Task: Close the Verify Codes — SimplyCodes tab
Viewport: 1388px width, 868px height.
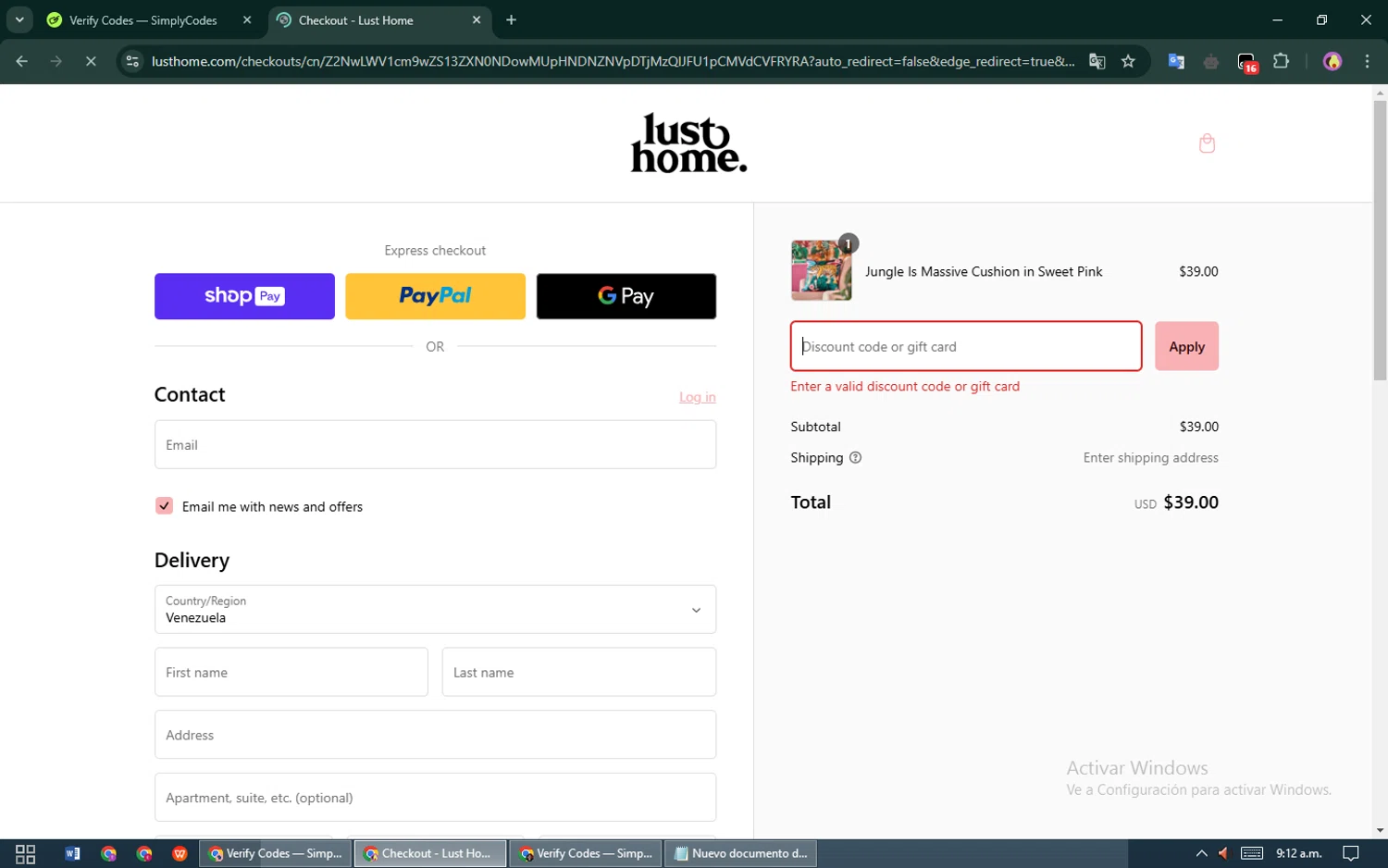Action: [x=247, y=19]
